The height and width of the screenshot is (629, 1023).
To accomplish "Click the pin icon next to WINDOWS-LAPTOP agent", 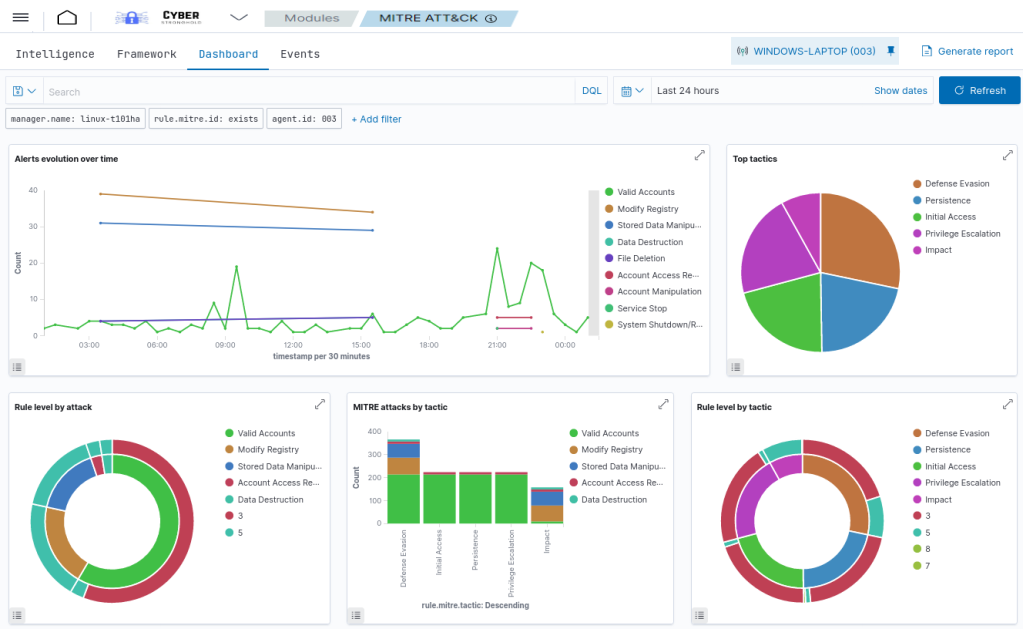I will tap(890, 51).
